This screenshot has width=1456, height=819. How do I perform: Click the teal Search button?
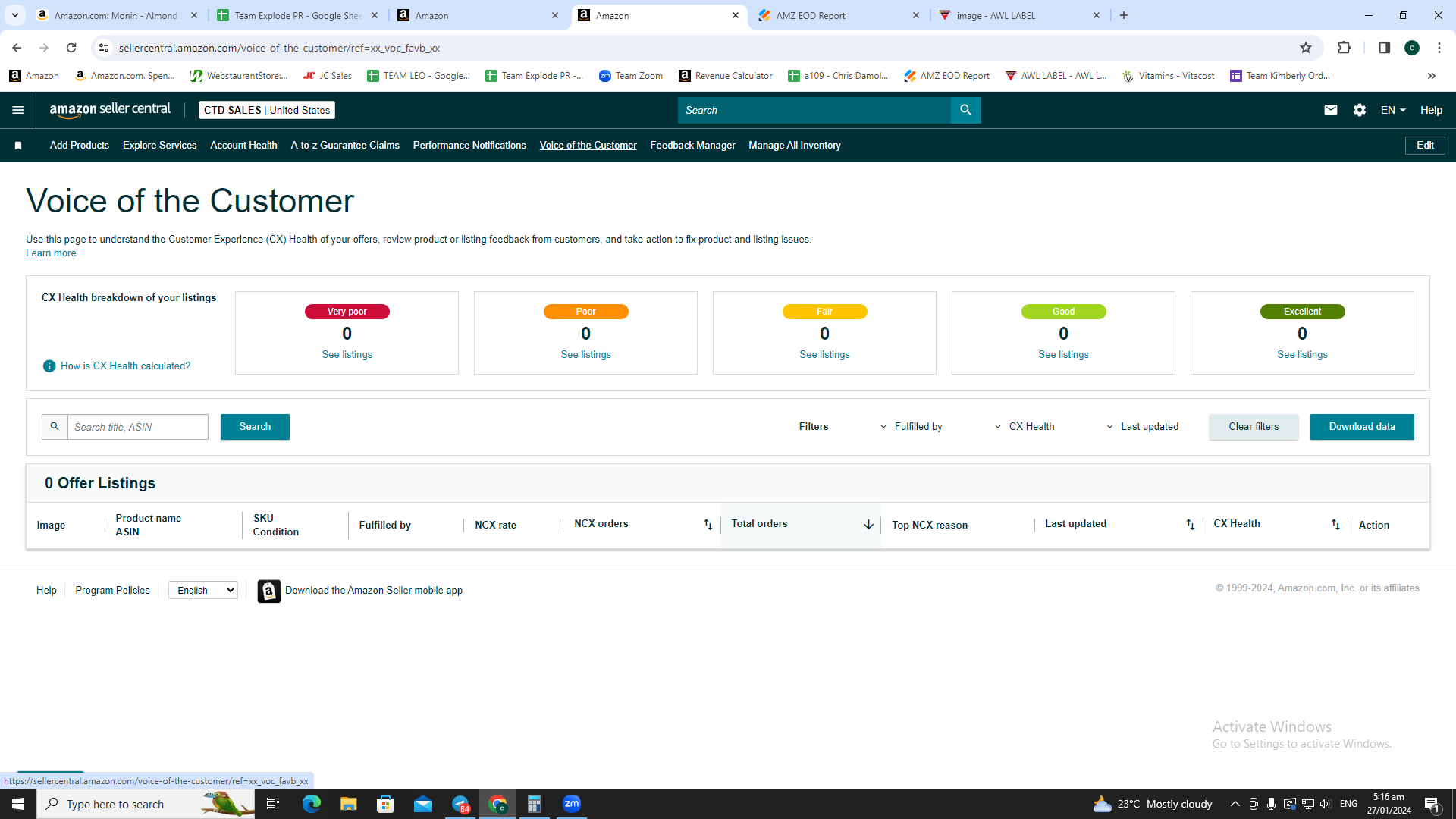pos(255,427)
